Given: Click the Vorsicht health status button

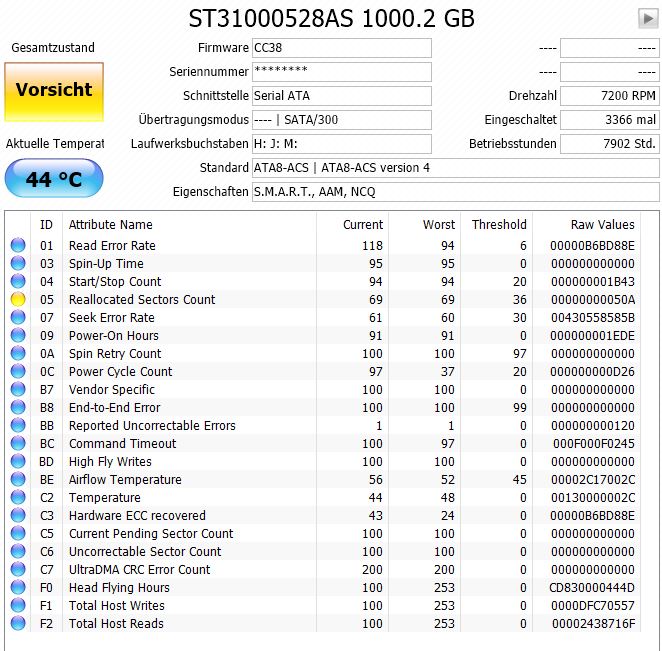Looking at the screenshot, I should click(54, 92).
